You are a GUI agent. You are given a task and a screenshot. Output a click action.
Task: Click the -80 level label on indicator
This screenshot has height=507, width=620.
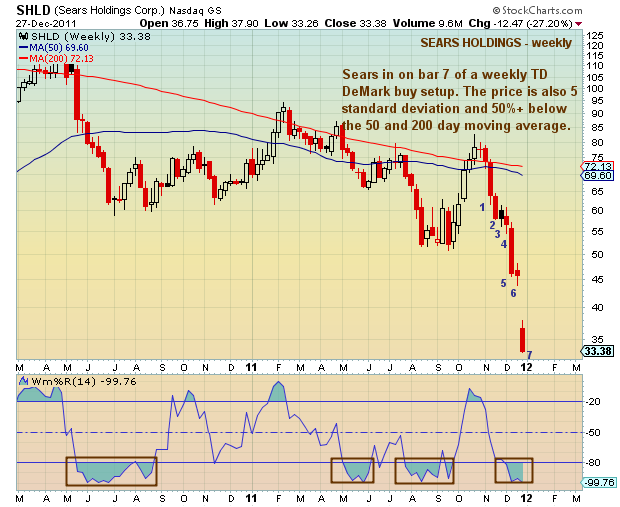tap(594, 463)
